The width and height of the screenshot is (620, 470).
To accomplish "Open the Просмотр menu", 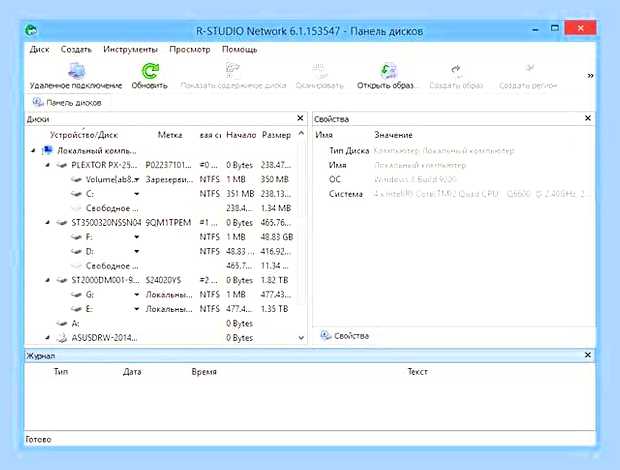I will pos(190,49).
